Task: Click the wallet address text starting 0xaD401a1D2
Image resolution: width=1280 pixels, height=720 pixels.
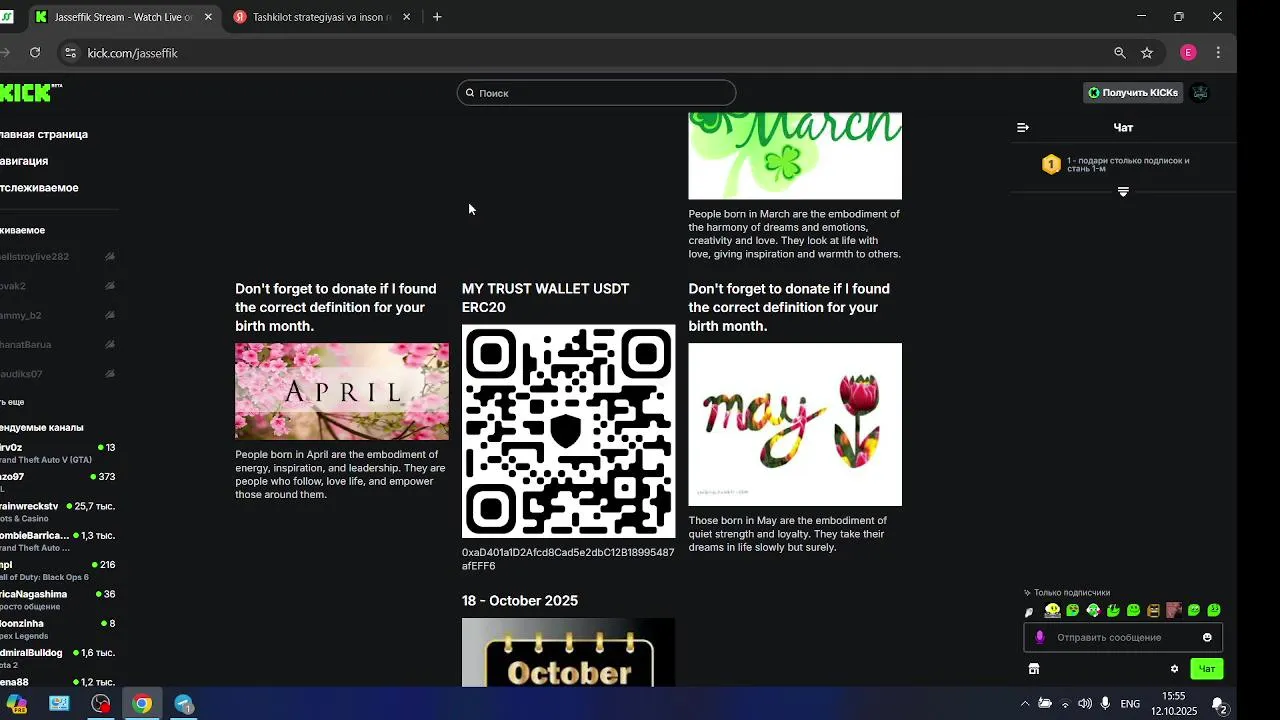Action: point(568,559)
